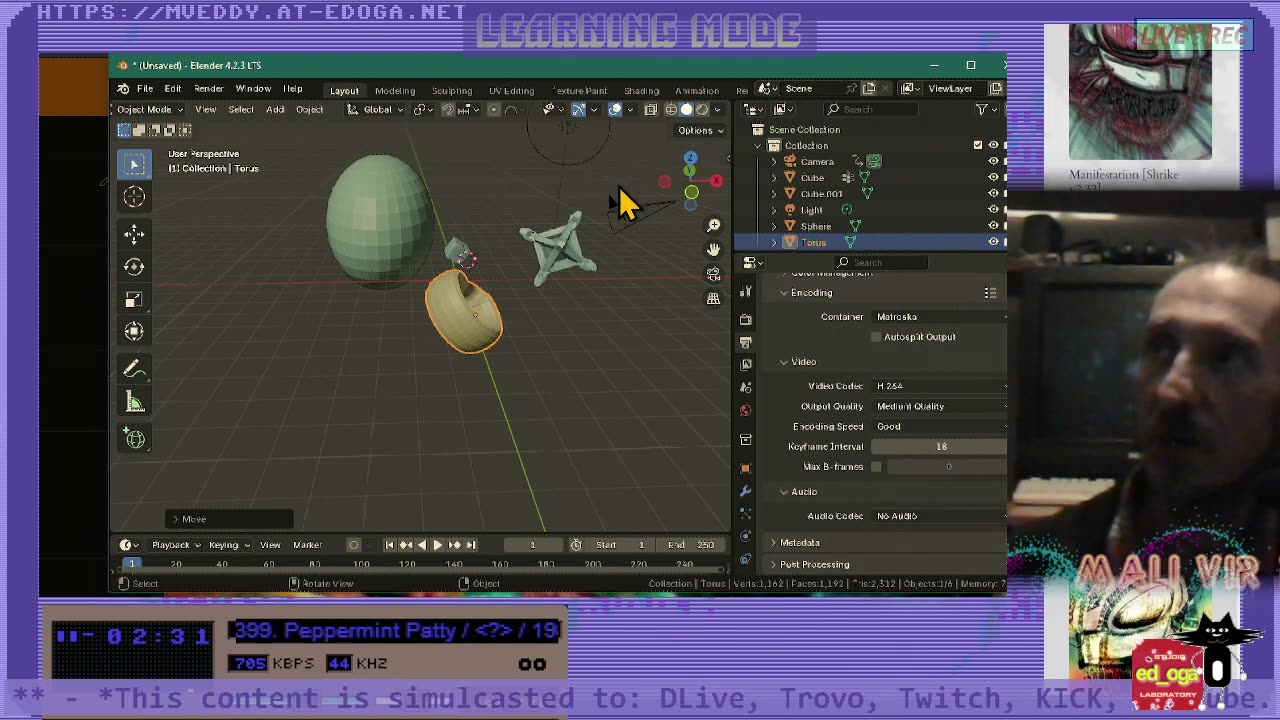This screenshot has width=1280, height=720.
Task: Hide the Sphere in the outliner
Action: click(x=993, y=226)
